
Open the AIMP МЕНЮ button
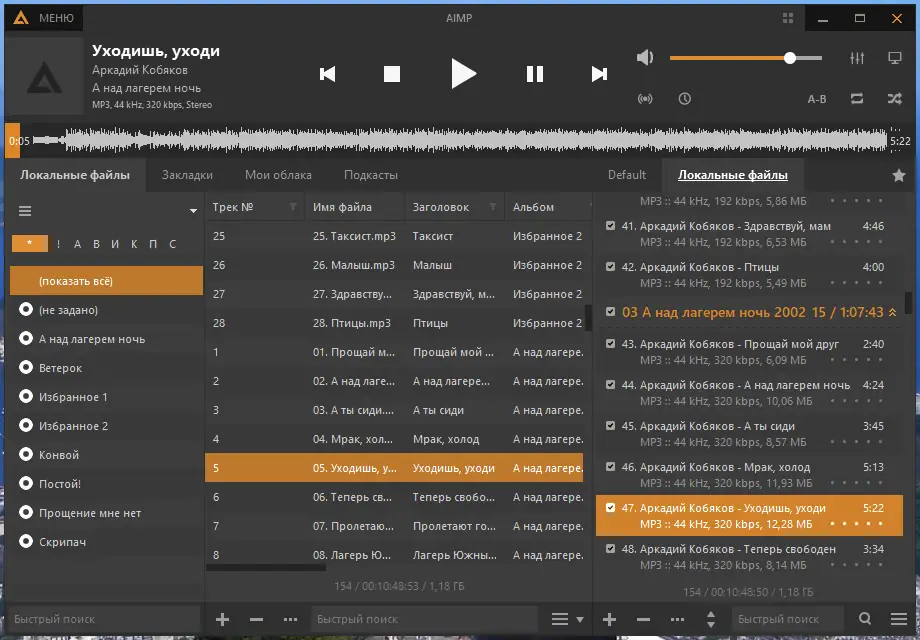[43, 18]
